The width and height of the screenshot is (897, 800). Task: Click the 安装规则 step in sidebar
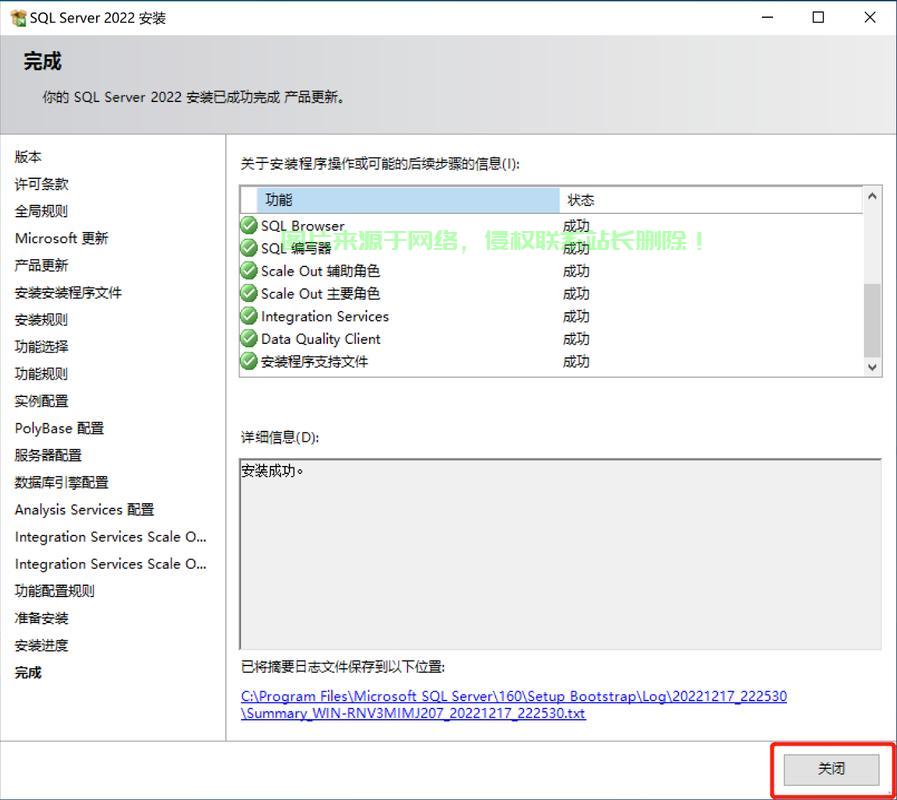[x=41, y=319]
